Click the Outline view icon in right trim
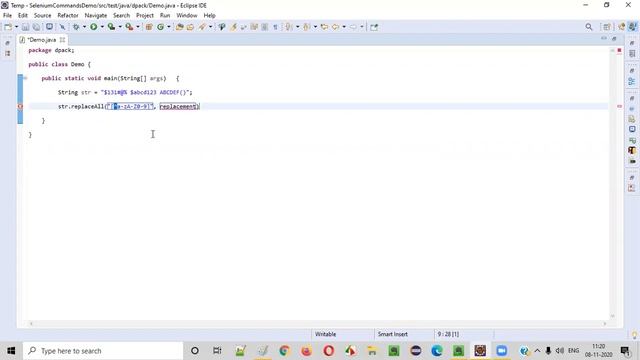 pos(632,82)
